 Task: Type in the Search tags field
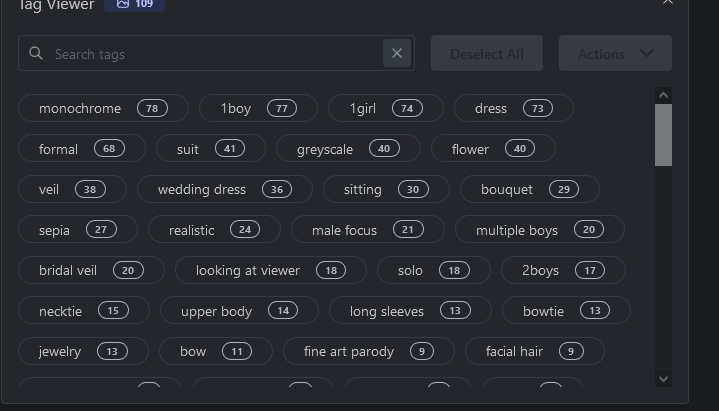pos(210,54)
